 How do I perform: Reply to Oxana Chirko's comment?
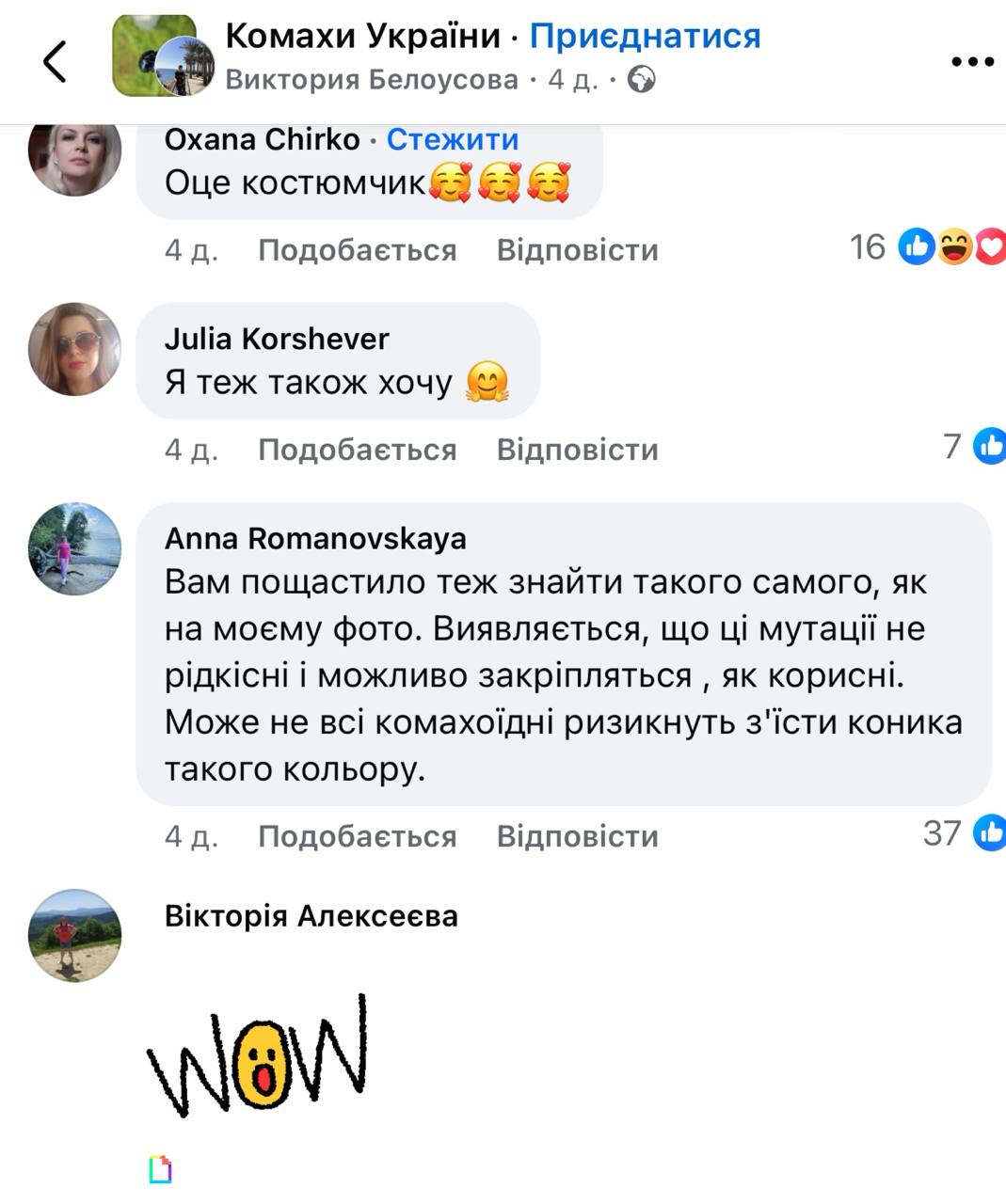tap(578, 250)
